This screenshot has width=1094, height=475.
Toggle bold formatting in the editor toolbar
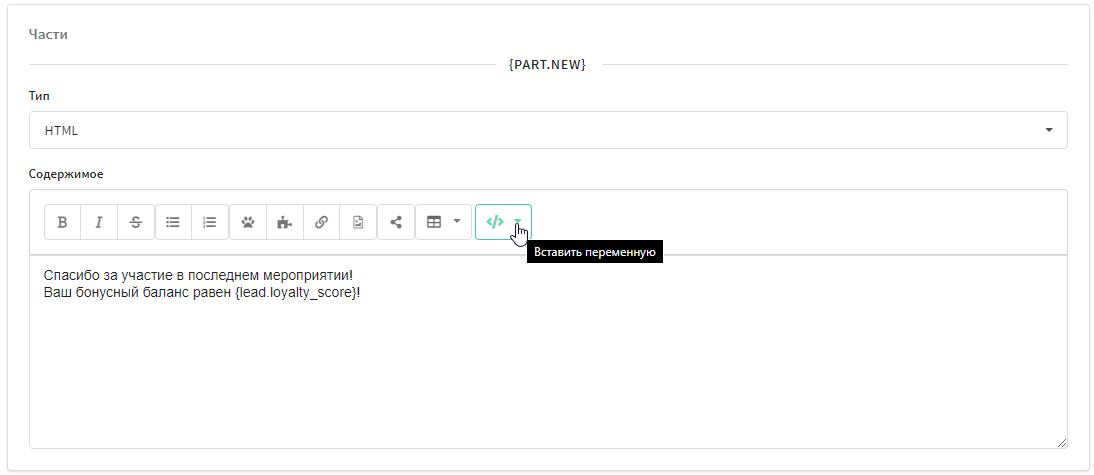(x=62, y=222)
